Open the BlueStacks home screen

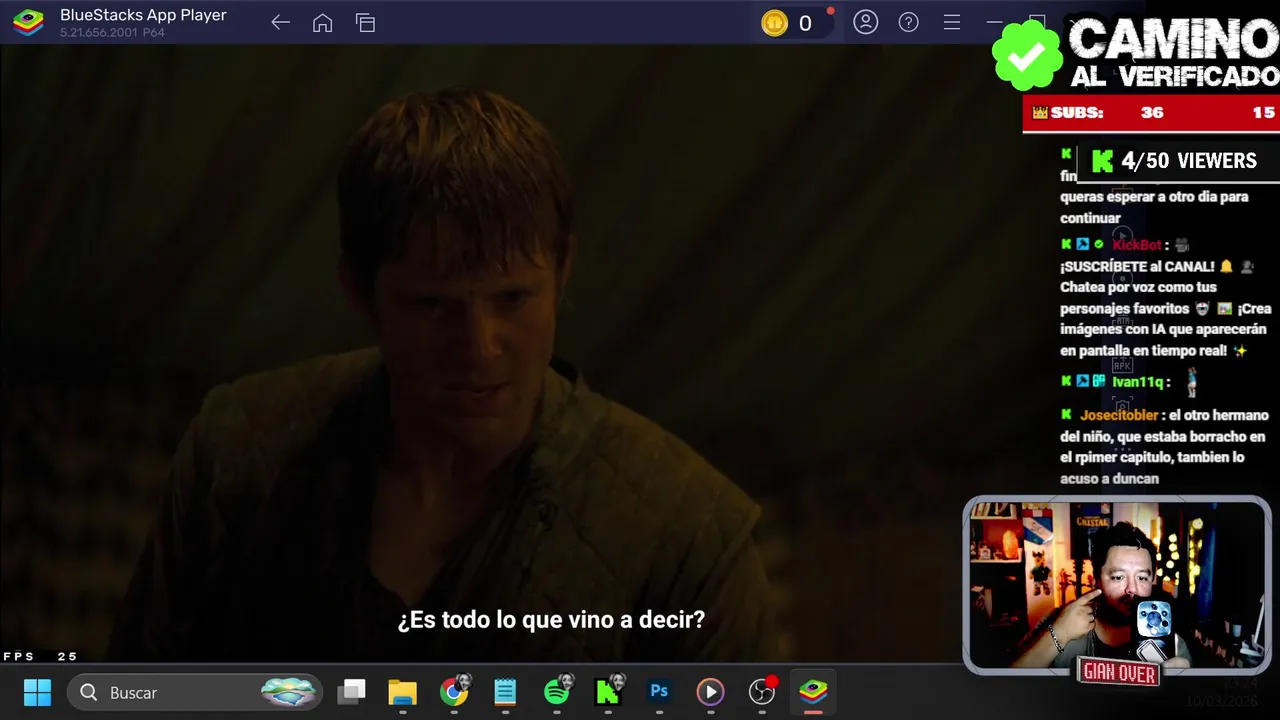click(x=322, y=23)
